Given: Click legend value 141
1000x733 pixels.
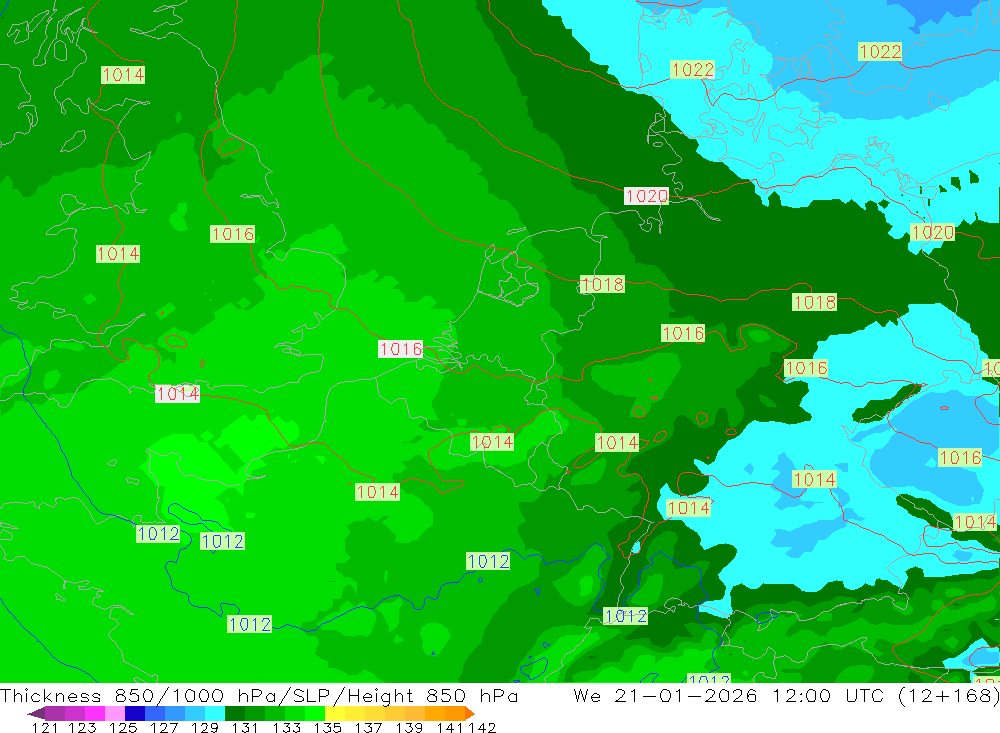Looking at the screenshot, I should pos(450,727).
